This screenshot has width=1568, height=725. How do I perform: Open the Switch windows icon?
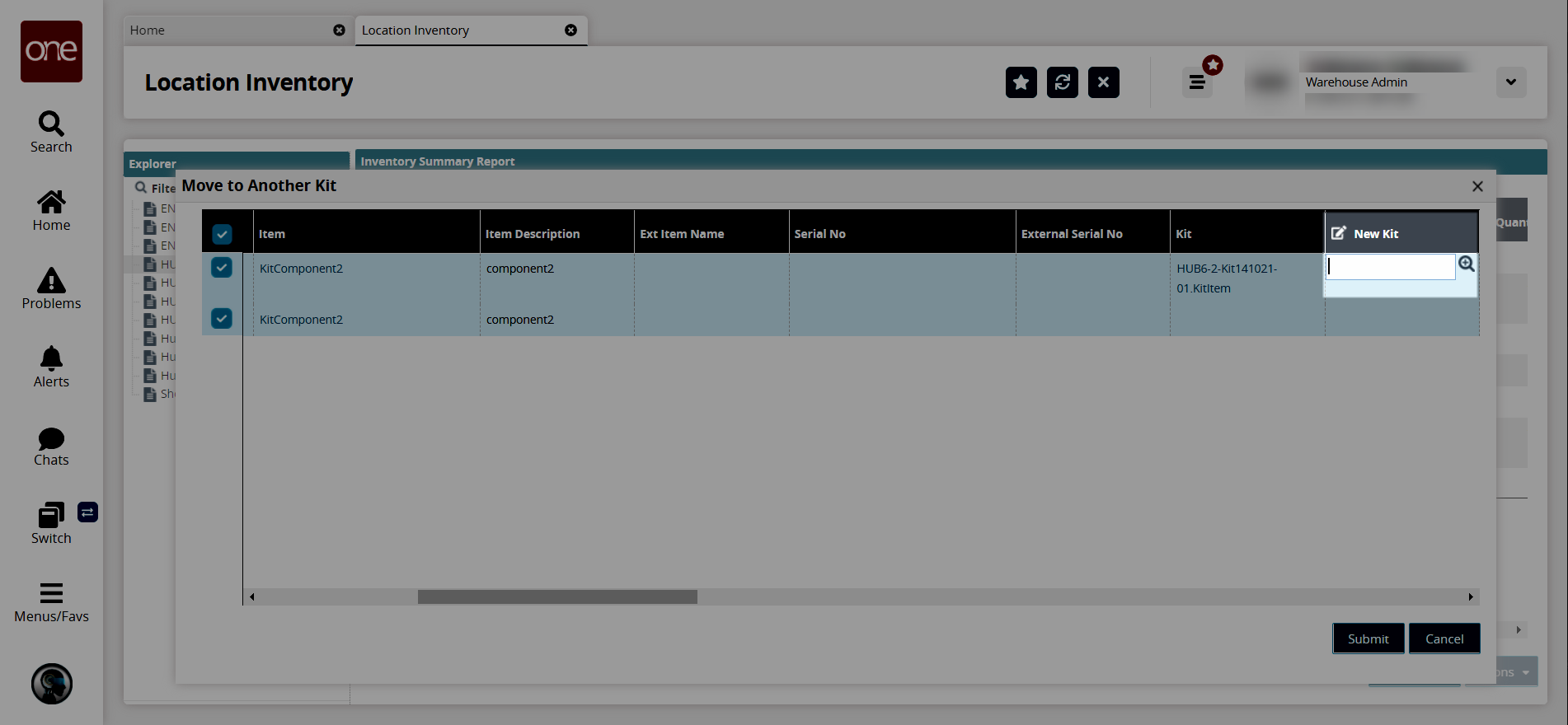coord(51,524)
